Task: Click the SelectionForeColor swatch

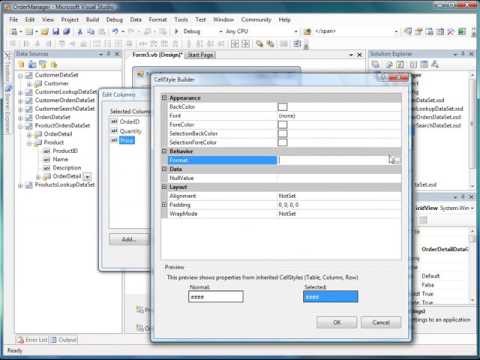Action: [x=283, y=142]
